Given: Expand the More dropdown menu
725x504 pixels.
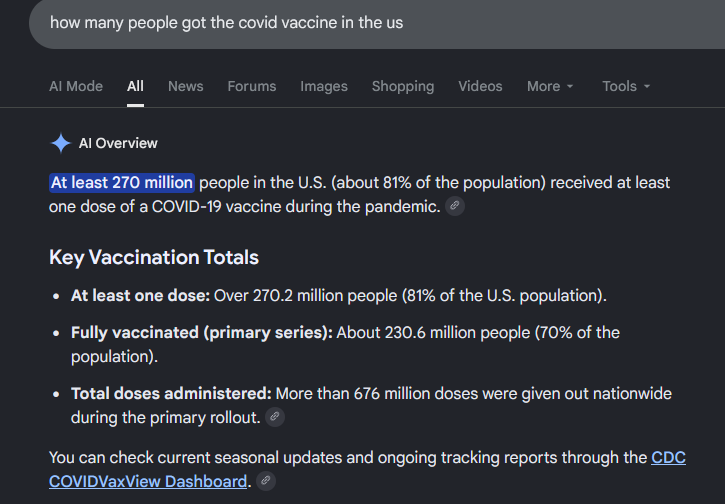Looking at the screenshot, I should tap(550, 86).
